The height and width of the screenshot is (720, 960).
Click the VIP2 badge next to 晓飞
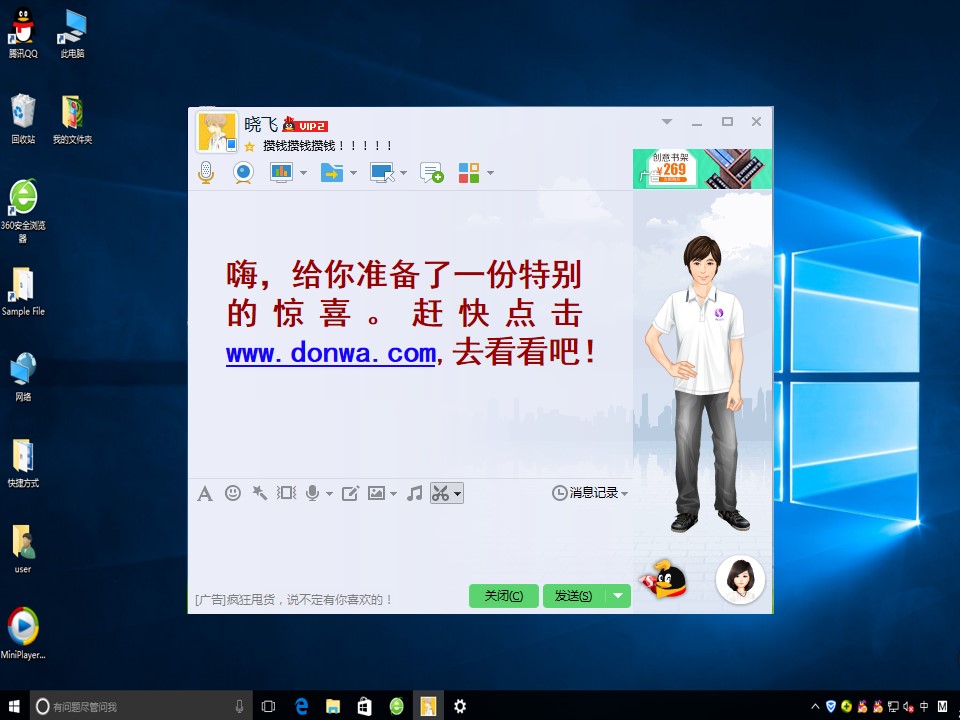(306, 125)
